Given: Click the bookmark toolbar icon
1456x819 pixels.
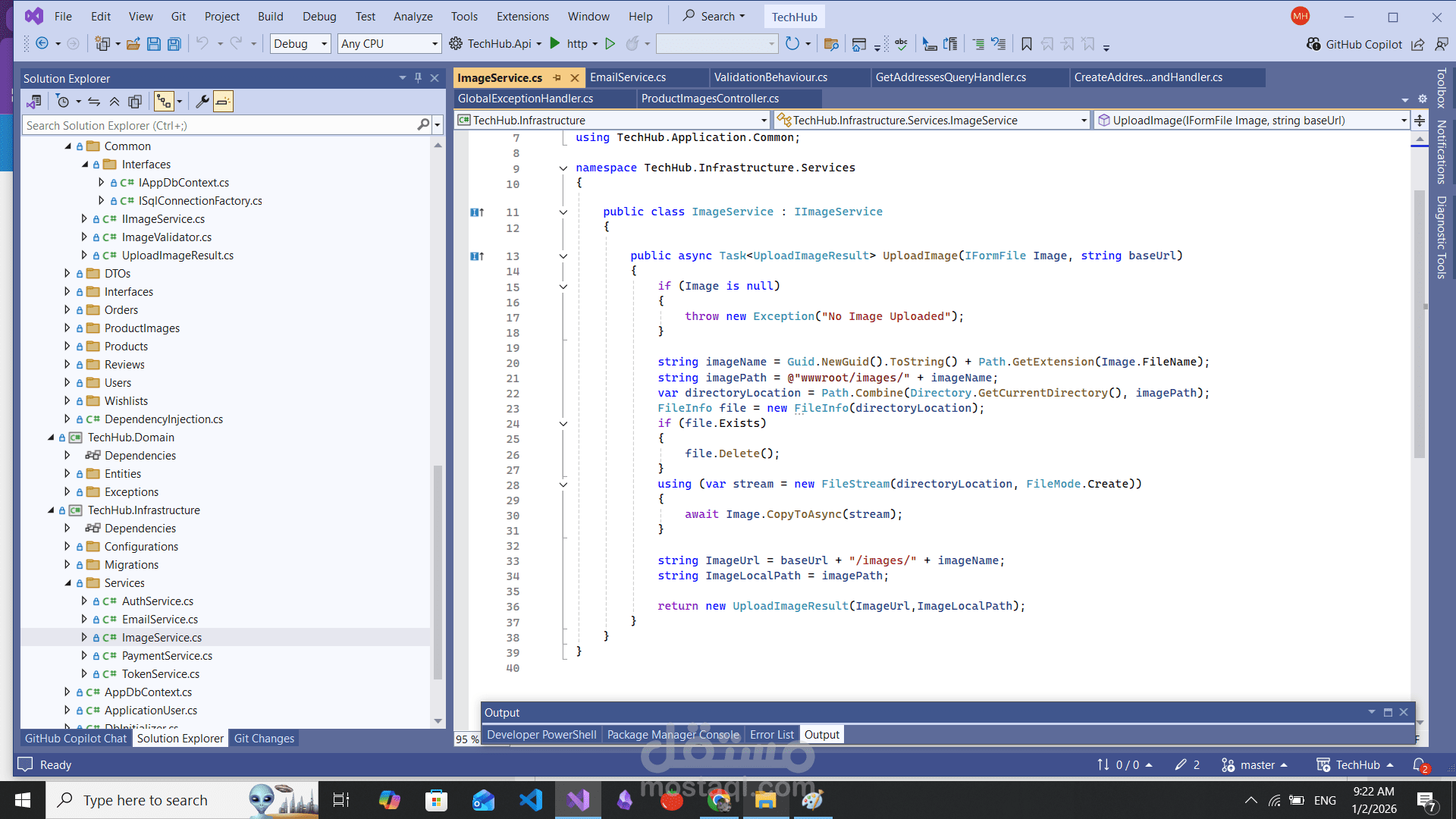Looking at the screenshot, I should [1027, 44].
